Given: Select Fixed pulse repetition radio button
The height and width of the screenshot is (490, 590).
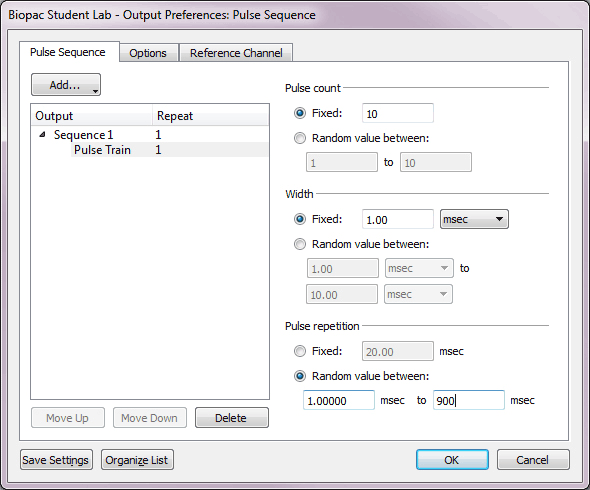Looking at the screenshot, I should tap(300, 351).
